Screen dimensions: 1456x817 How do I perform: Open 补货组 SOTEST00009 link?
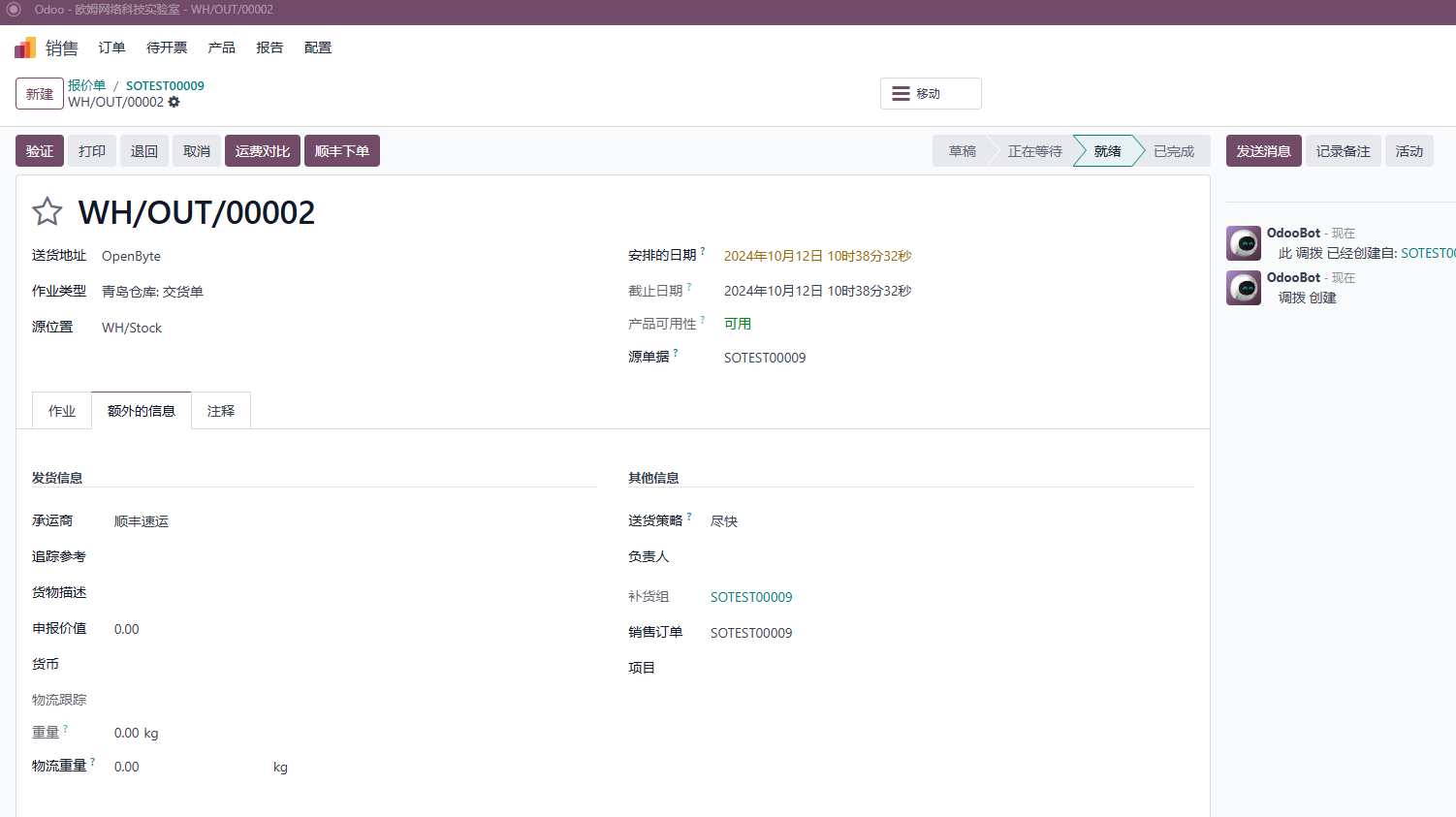click(751, 597)
